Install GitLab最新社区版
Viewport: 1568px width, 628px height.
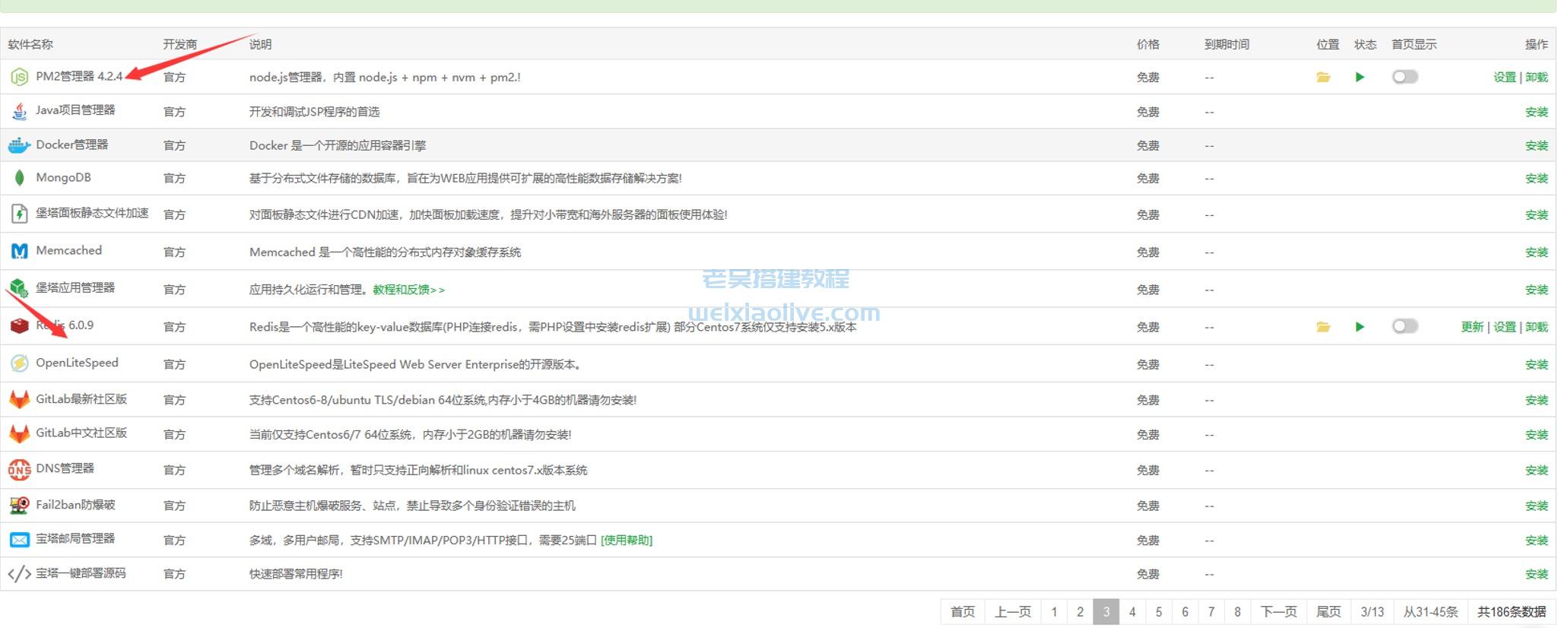coord(1536,400)
